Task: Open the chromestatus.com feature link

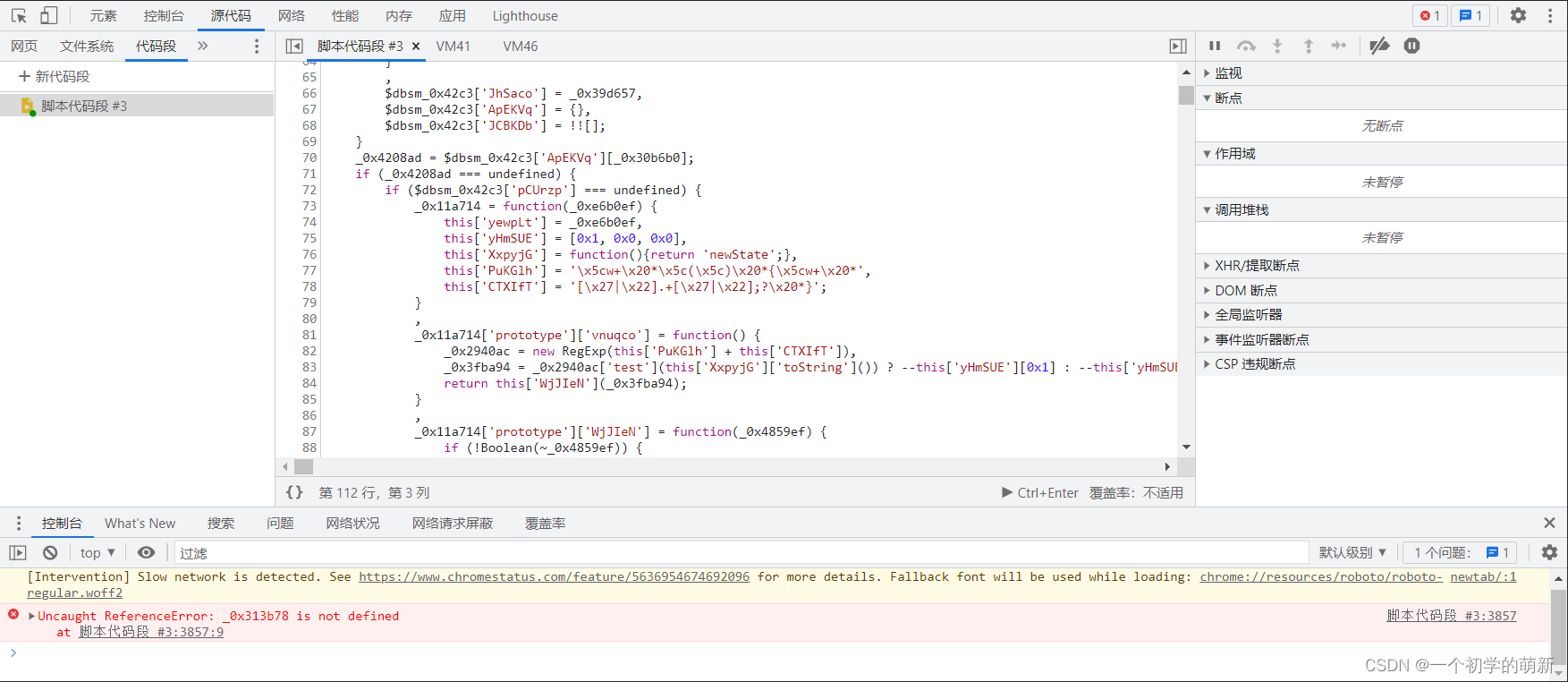Action: pos(555,576)
